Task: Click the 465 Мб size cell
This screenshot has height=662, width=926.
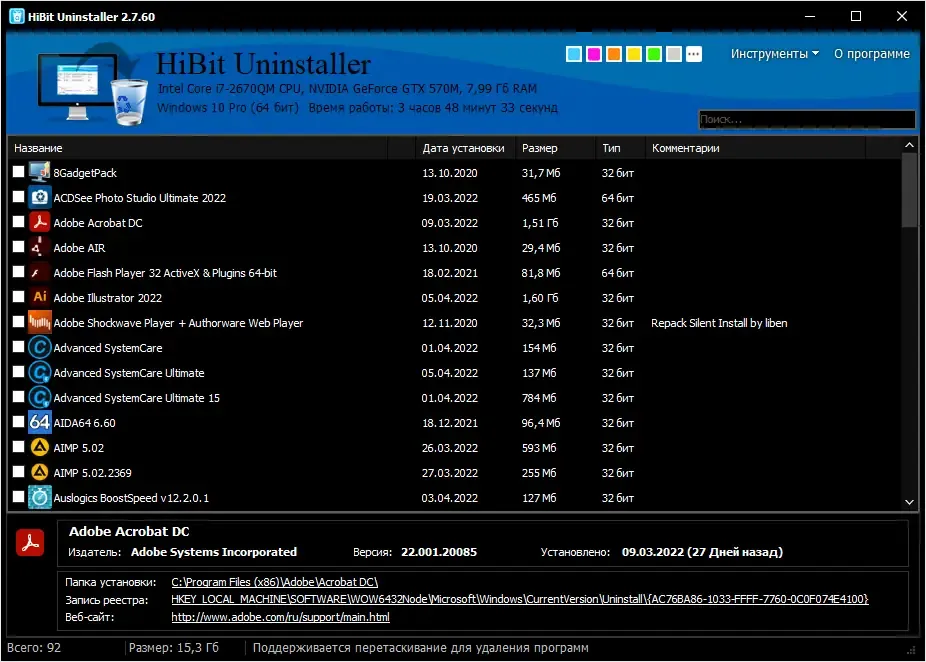Action: pyautogui.click(x=539, y=198)
